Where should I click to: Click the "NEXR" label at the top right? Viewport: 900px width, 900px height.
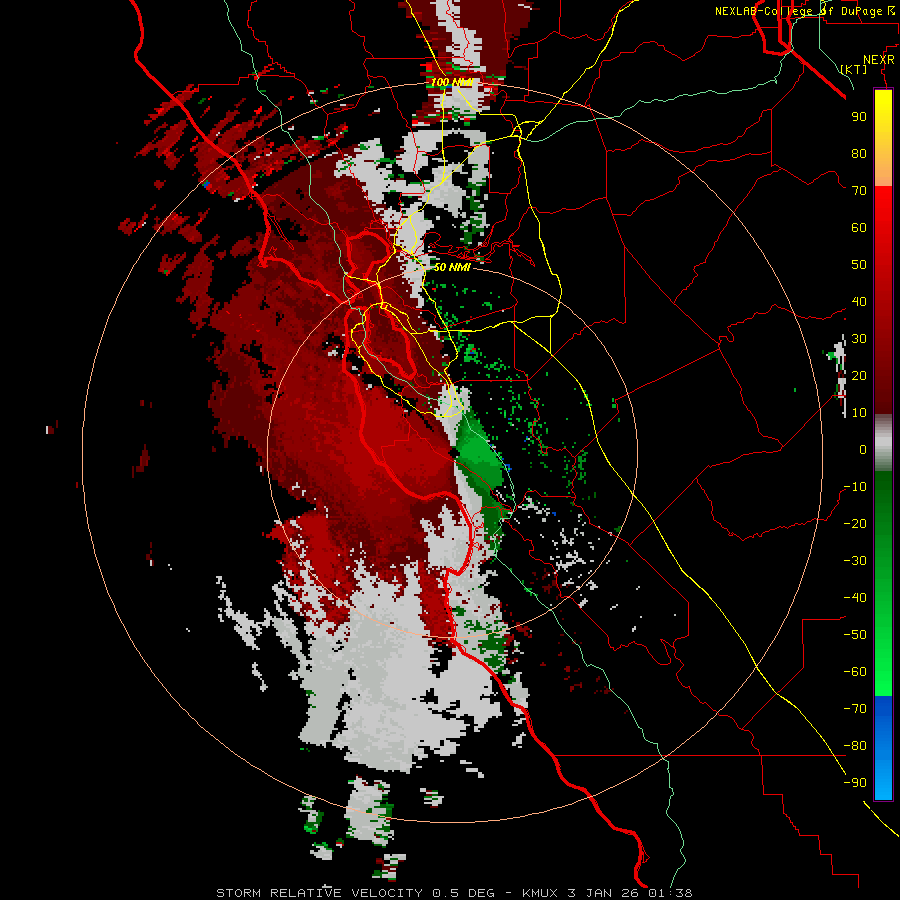pyautogui.click(x=879, y=60)
